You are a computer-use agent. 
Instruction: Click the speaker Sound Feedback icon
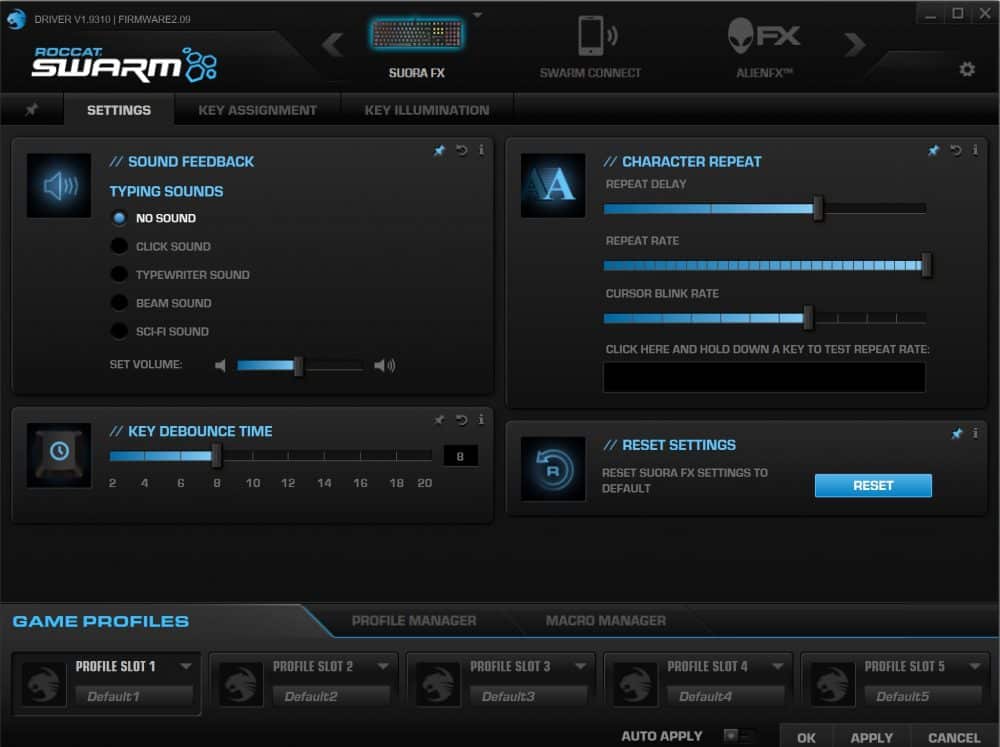[x=59, y=186]
